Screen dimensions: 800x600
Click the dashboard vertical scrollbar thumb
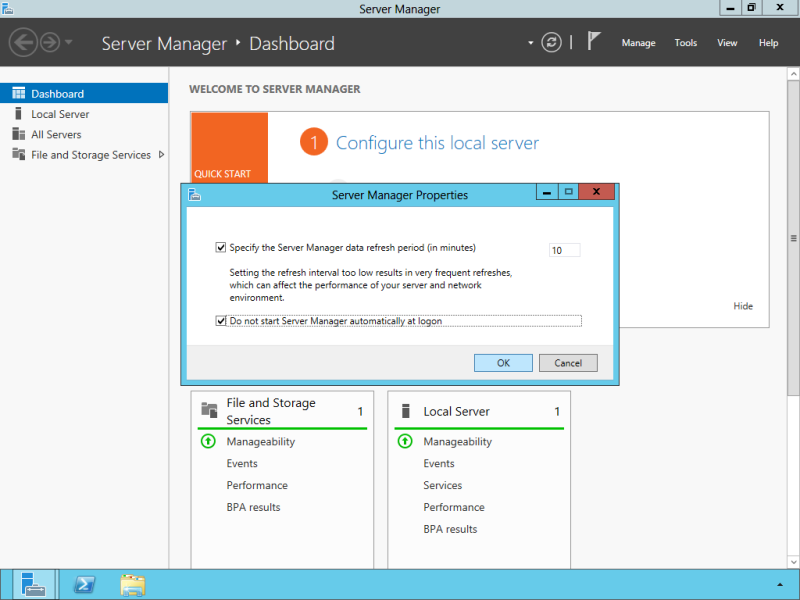click(x=793, y=238)
